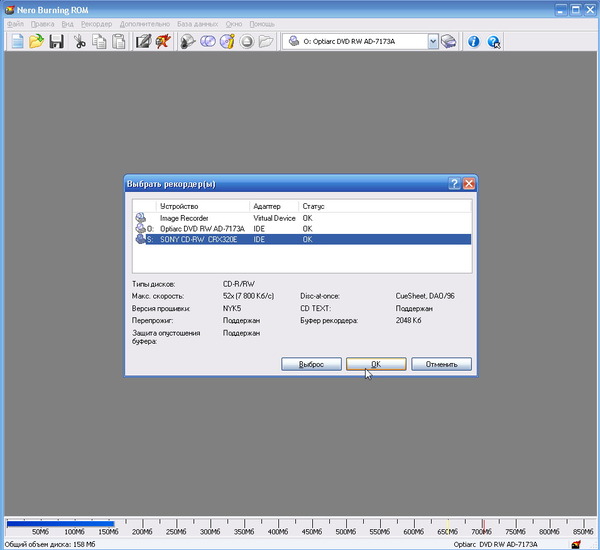Click the Nero flame icon in status bar
The width and height of the screenshot is (600, 550).
[576, 544]
